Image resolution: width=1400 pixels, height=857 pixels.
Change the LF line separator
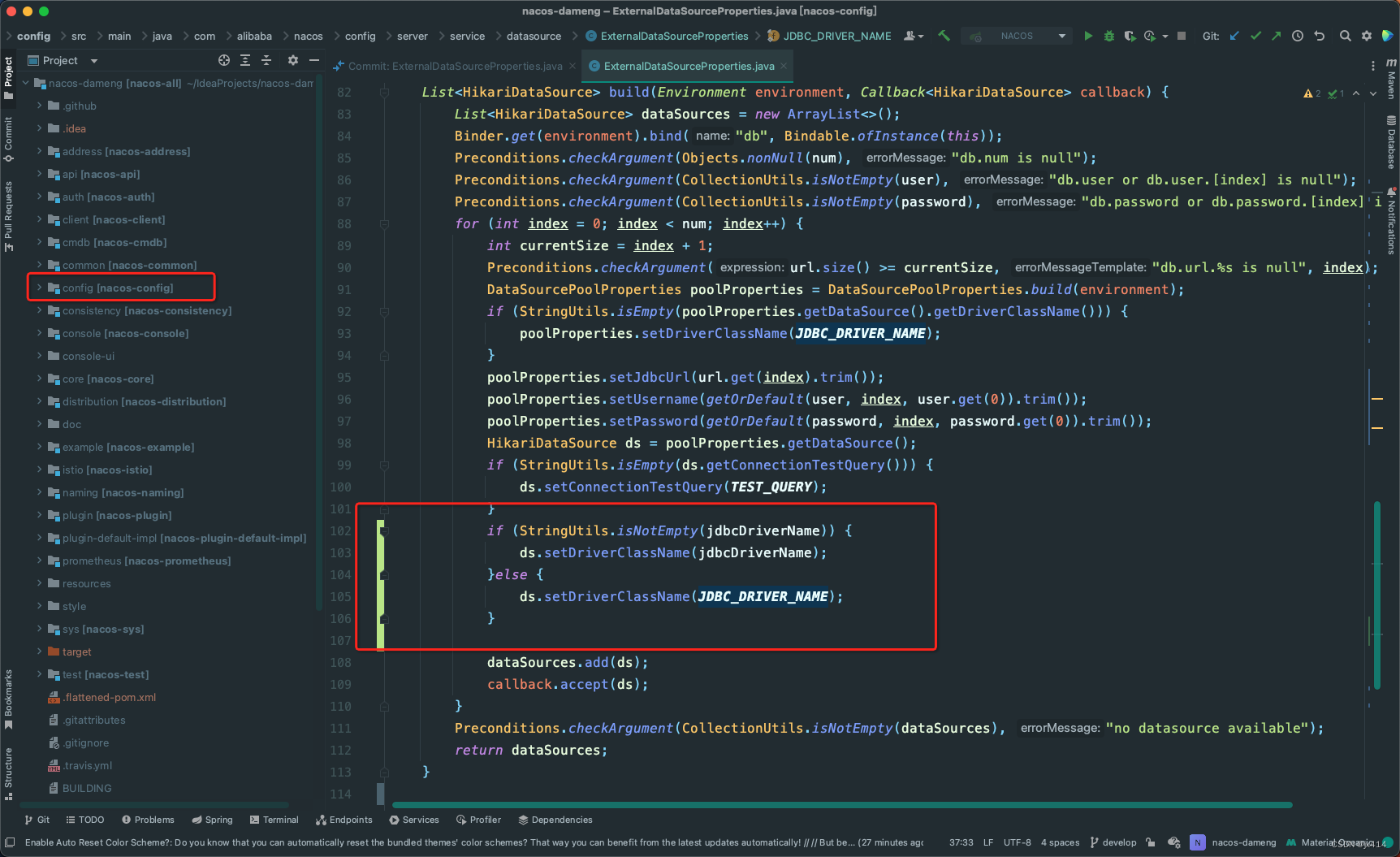click(x=988, y=842)
